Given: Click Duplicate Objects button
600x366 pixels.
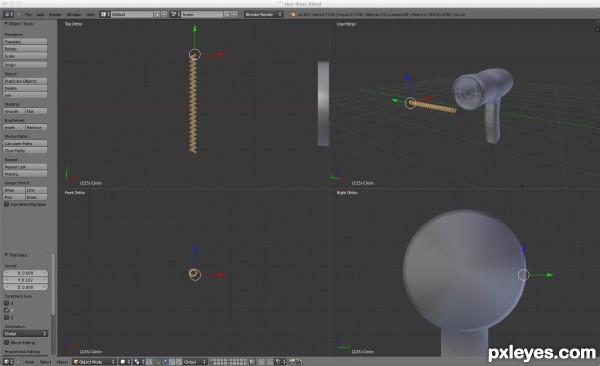Looking at the screenshot, I should [x=25, y=81].
